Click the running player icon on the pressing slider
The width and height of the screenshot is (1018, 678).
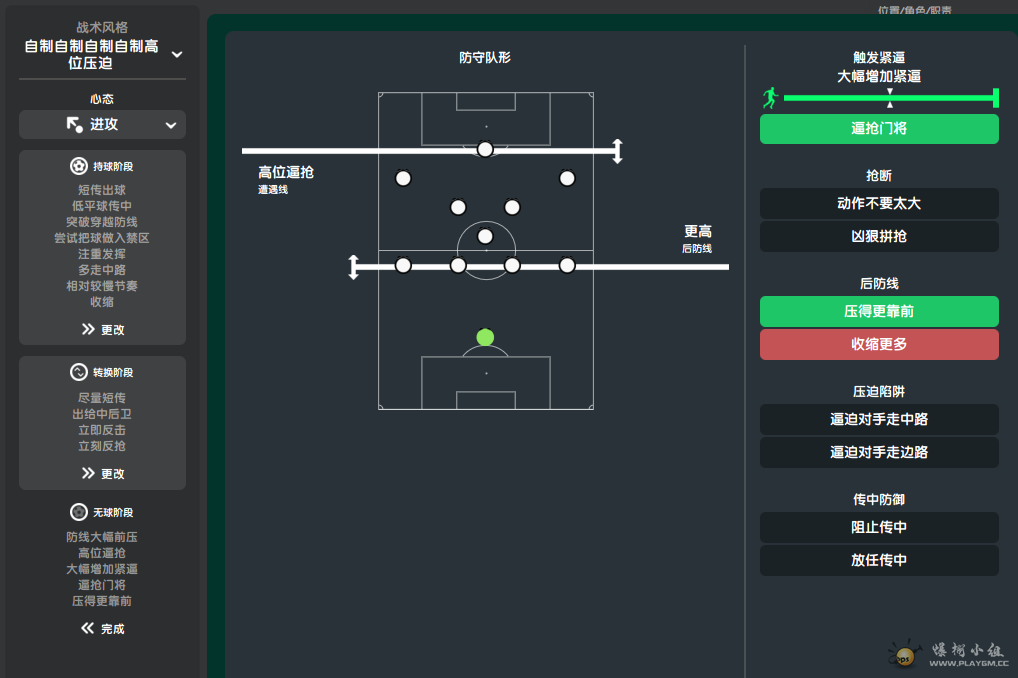[770, 97]
